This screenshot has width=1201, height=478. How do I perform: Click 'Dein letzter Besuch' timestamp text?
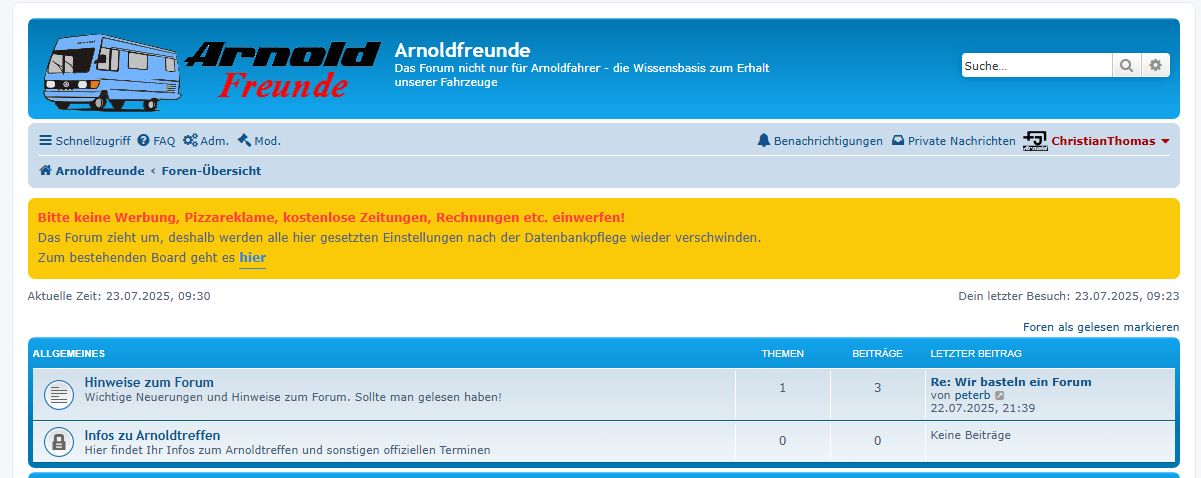1069,296
